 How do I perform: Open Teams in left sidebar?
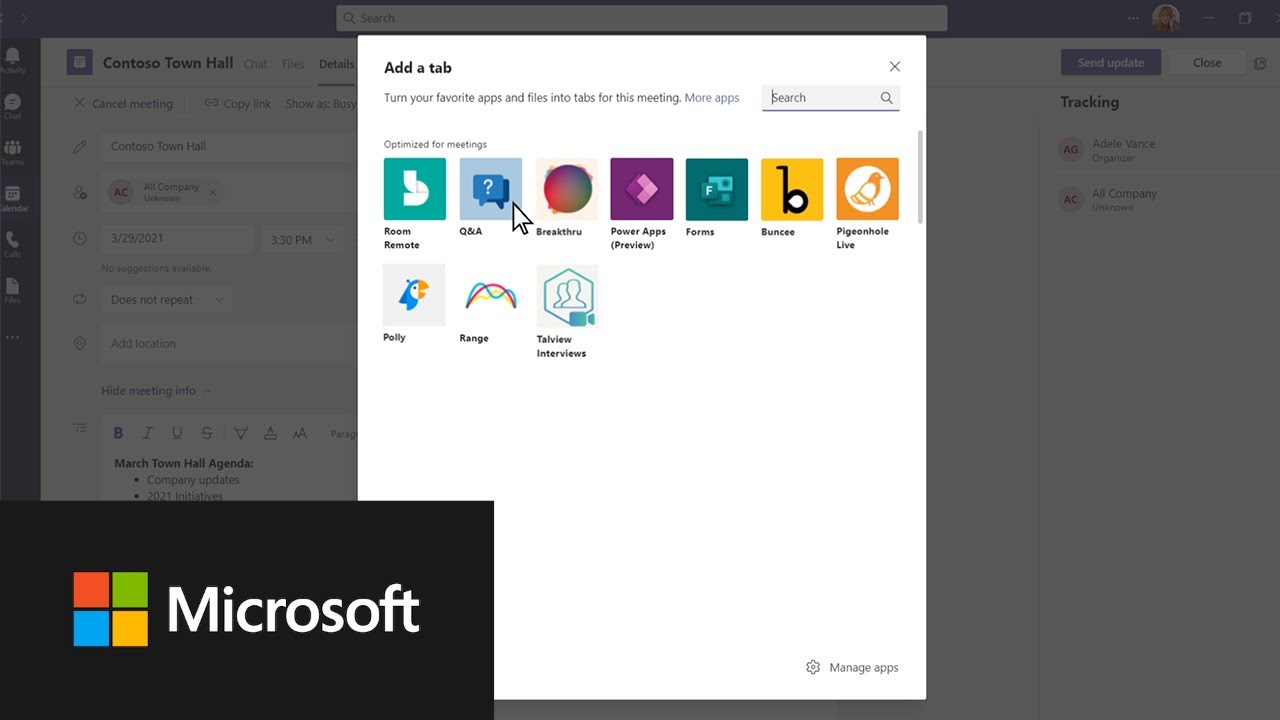tap(13, 153)
